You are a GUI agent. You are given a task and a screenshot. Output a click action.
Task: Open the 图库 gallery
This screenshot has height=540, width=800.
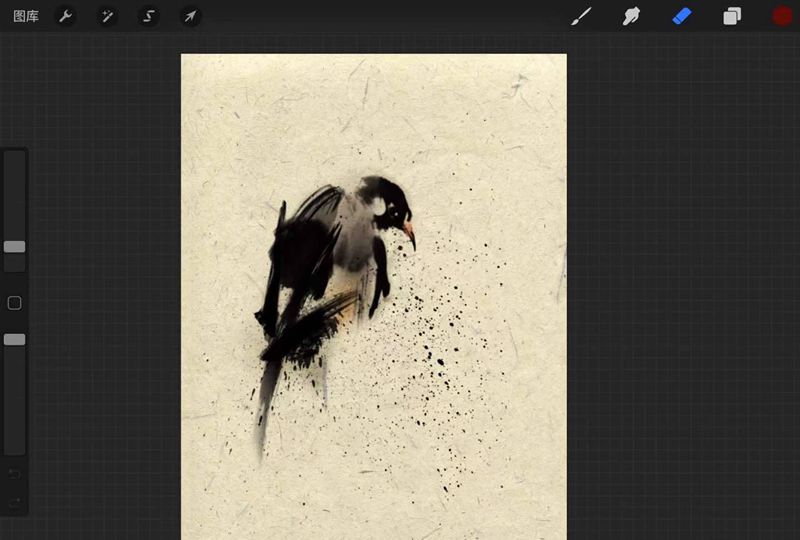tap(26, 16)
